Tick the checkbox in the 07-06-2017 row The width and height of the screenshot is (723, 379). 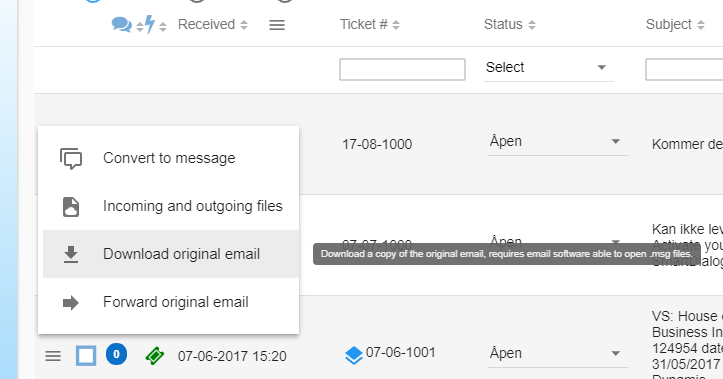pos(86,356)
